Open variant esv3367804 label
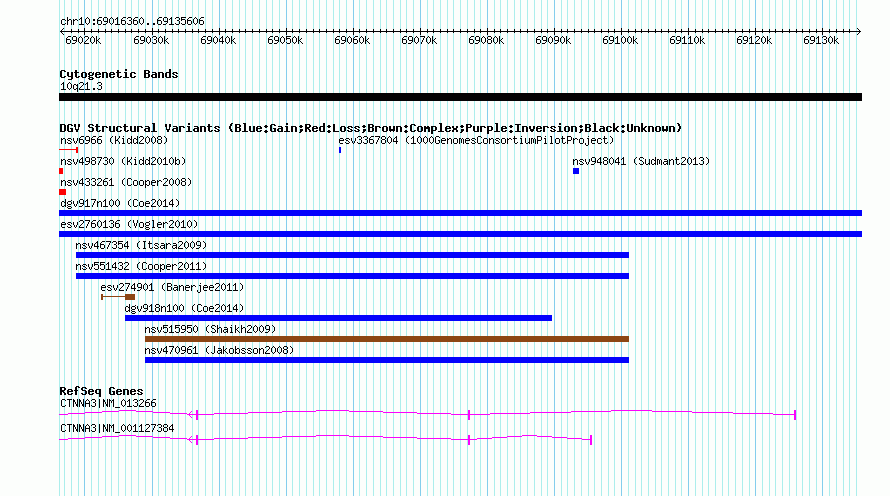The width and height of the screenshot is (890, 496). (476, 140)
